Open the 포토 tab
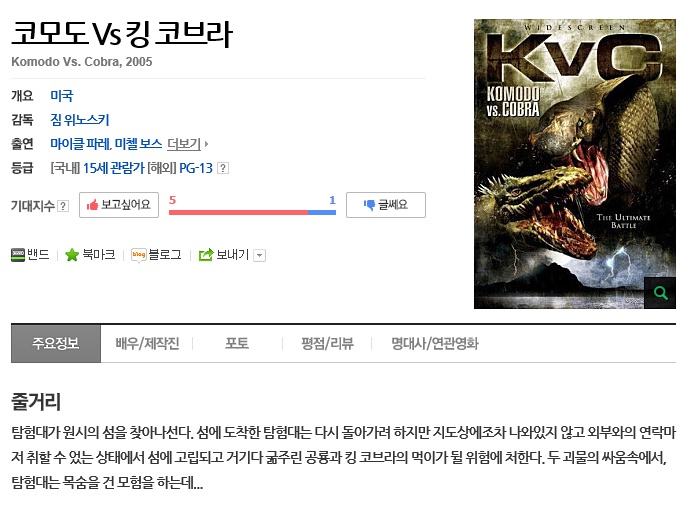Screen dimensions: 690x506 [237, 343]
